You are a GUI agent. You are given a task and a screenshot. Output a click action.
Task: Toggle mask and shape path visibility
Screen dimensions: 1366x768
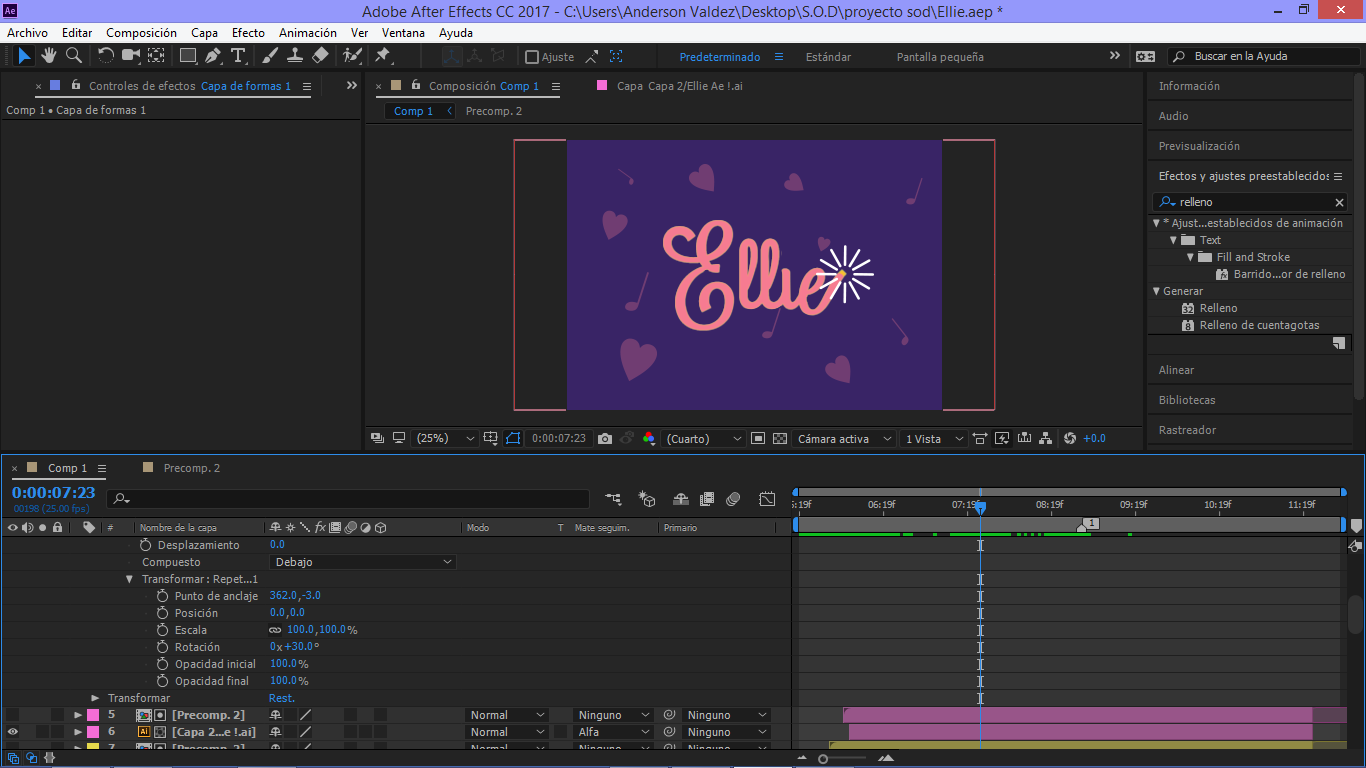513,438
